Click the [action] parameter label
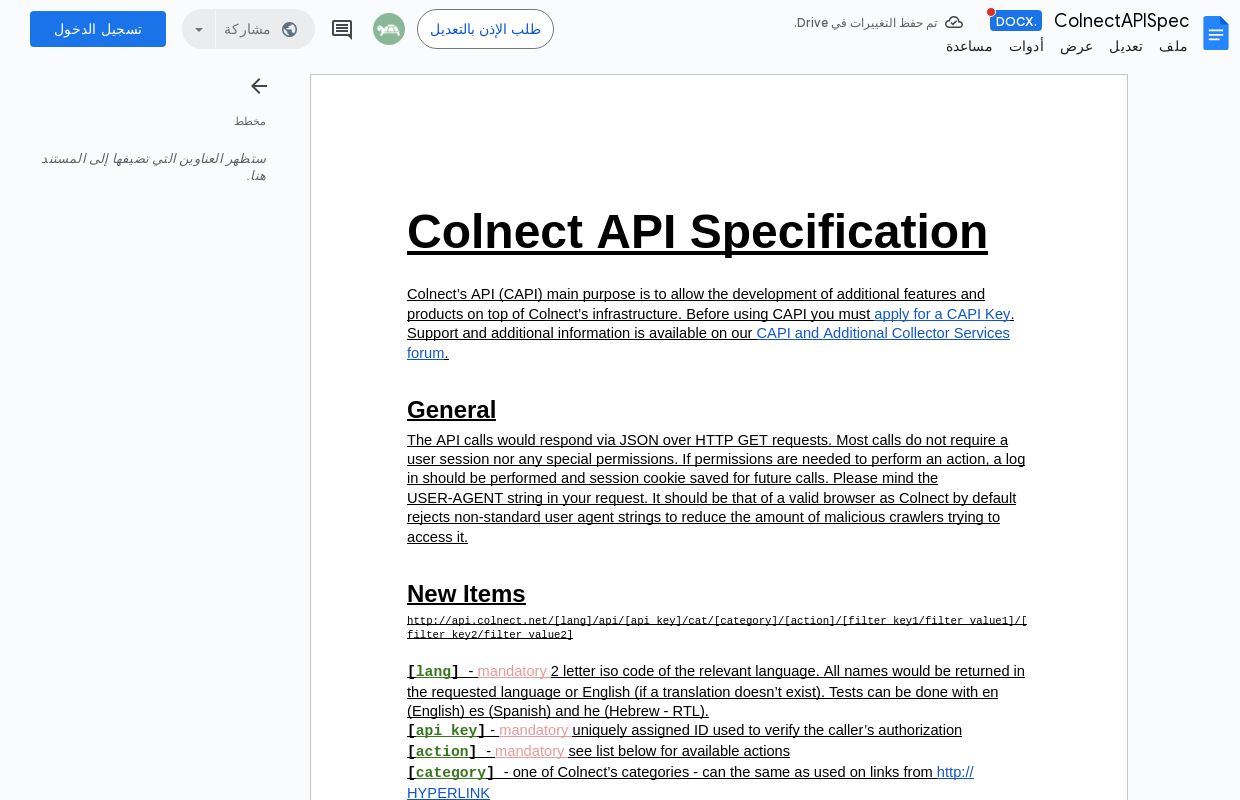This screenshot has width=1240, height=800. [x=442, y=752]
